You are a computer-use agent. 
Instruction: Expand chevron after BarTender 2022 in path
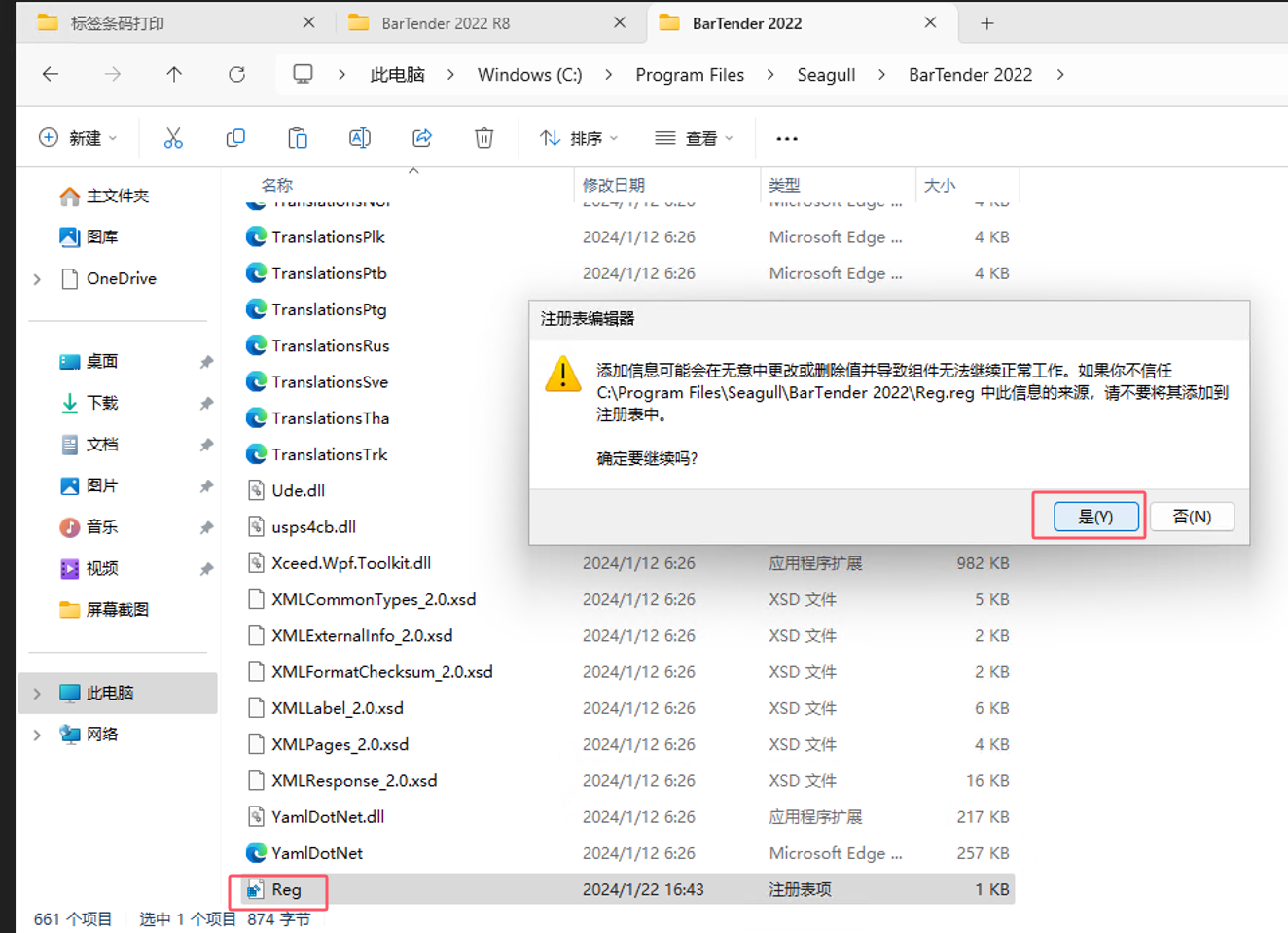point(1059,75)
